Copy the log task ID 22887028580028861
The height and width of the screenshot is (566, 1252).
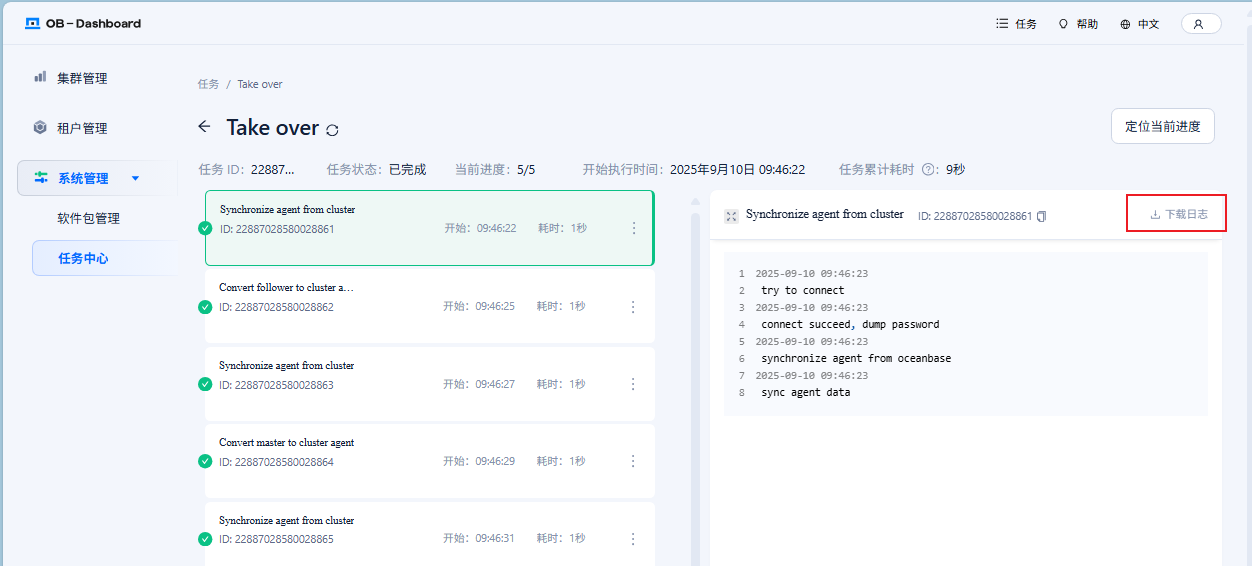[x=1041, y=216]
